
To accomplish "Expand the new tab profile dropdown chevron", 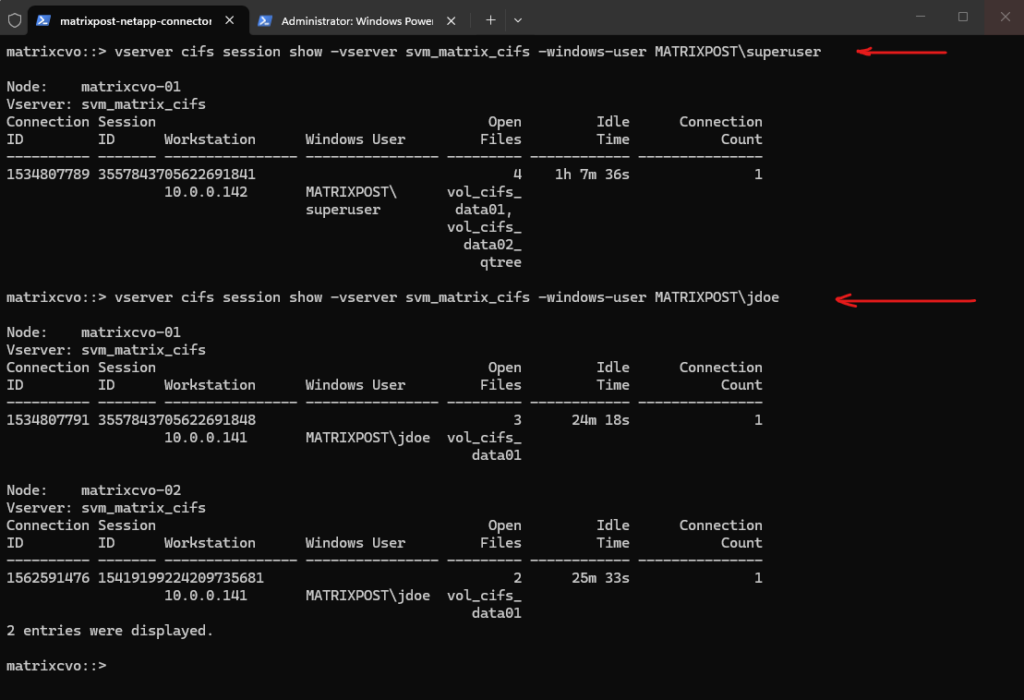I will [518, 19].
